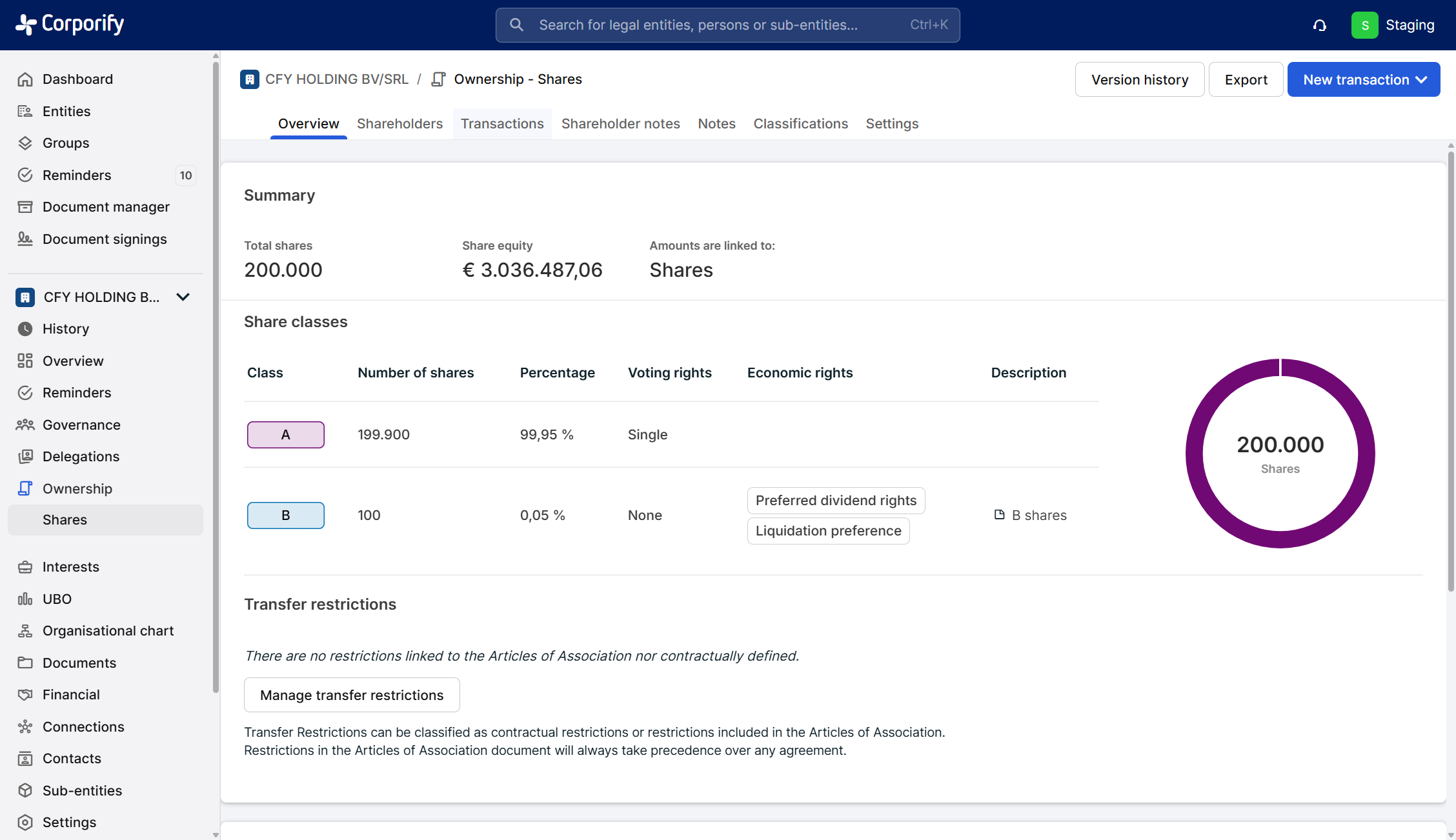The image size is (1456, 840).
Task: Open the Dashboard home icon
Action: [x=25, y=79]
